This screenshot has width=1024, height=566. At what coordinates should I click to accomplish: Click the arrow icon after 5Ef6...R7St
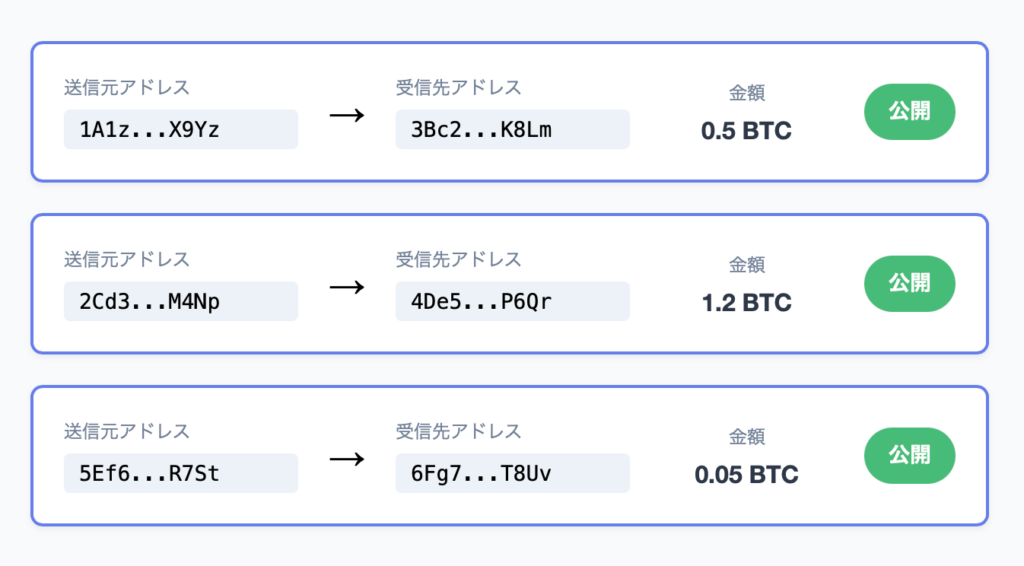[x=346, y=459]
